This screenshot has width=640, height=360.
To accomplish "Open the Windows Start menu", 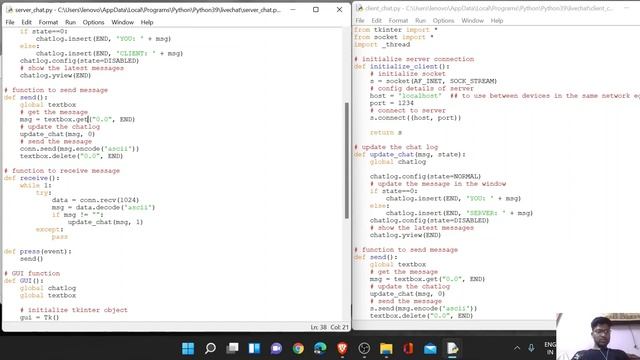I will coord(188,348).
